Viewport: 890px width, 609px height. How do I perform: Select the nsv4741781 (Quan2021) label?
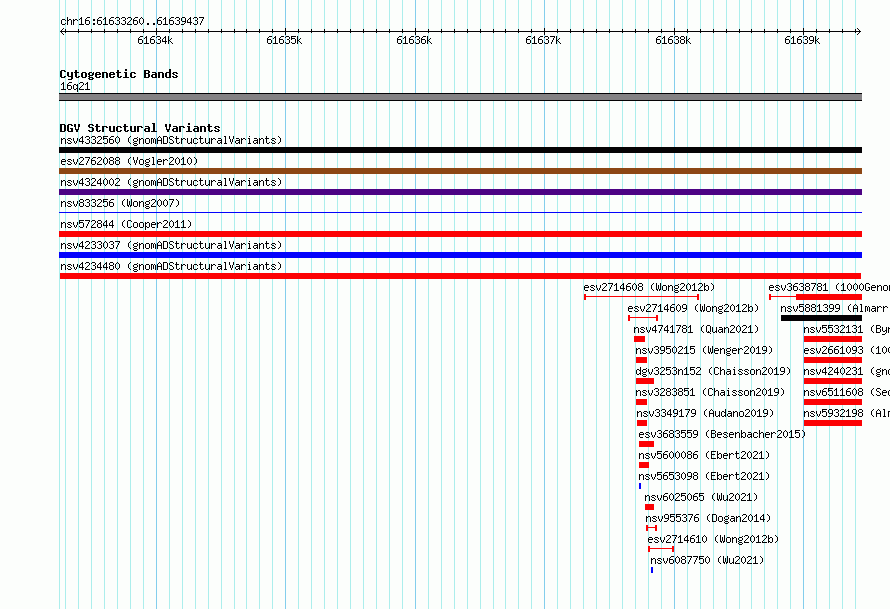pyautogui.click(x=696, y=329)
